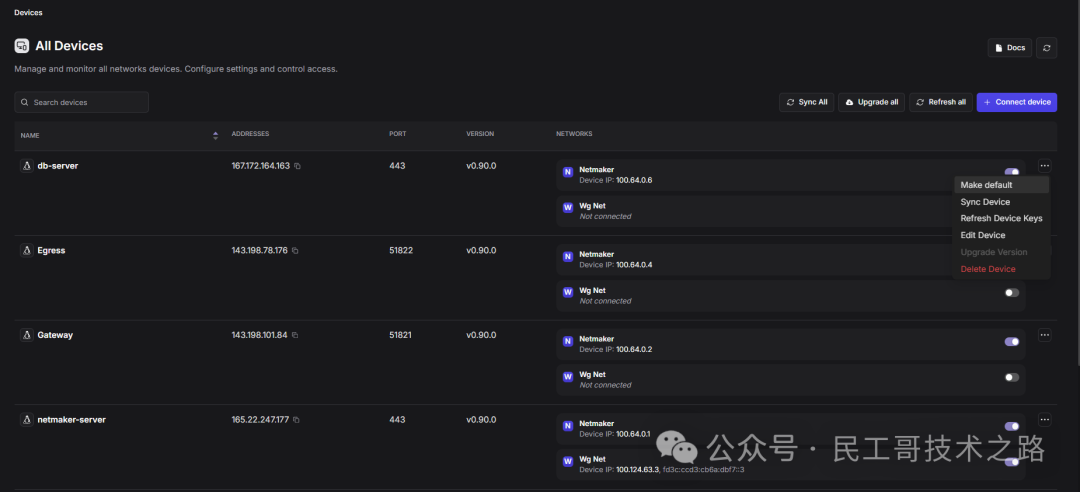Screen dimensions: 1080x492
Task: Sort devices by the NAME column arrow
Action: [x=215, y=135]
